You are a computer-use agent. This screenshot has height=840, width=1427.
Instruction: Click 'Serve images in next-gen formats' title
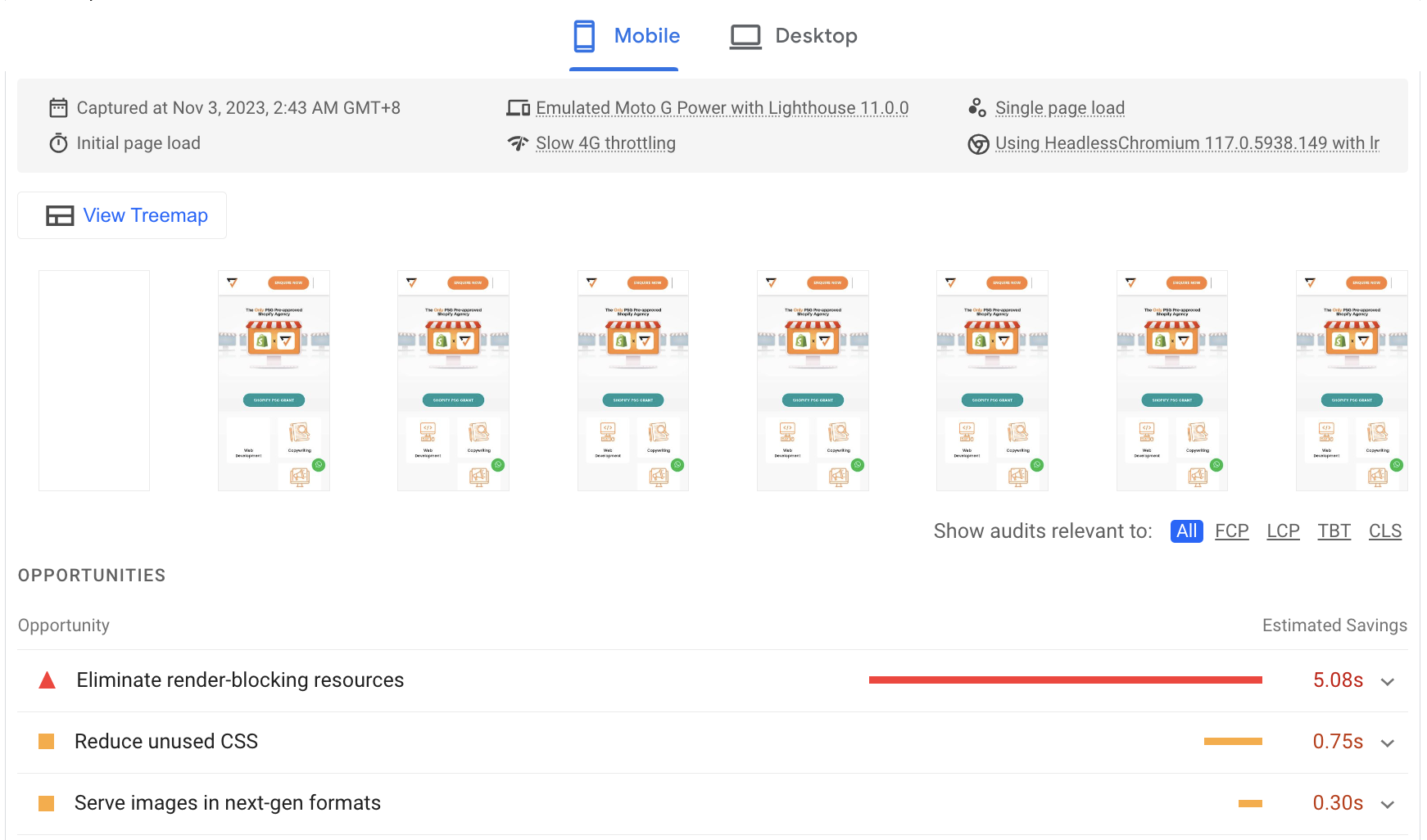[228, 803]
